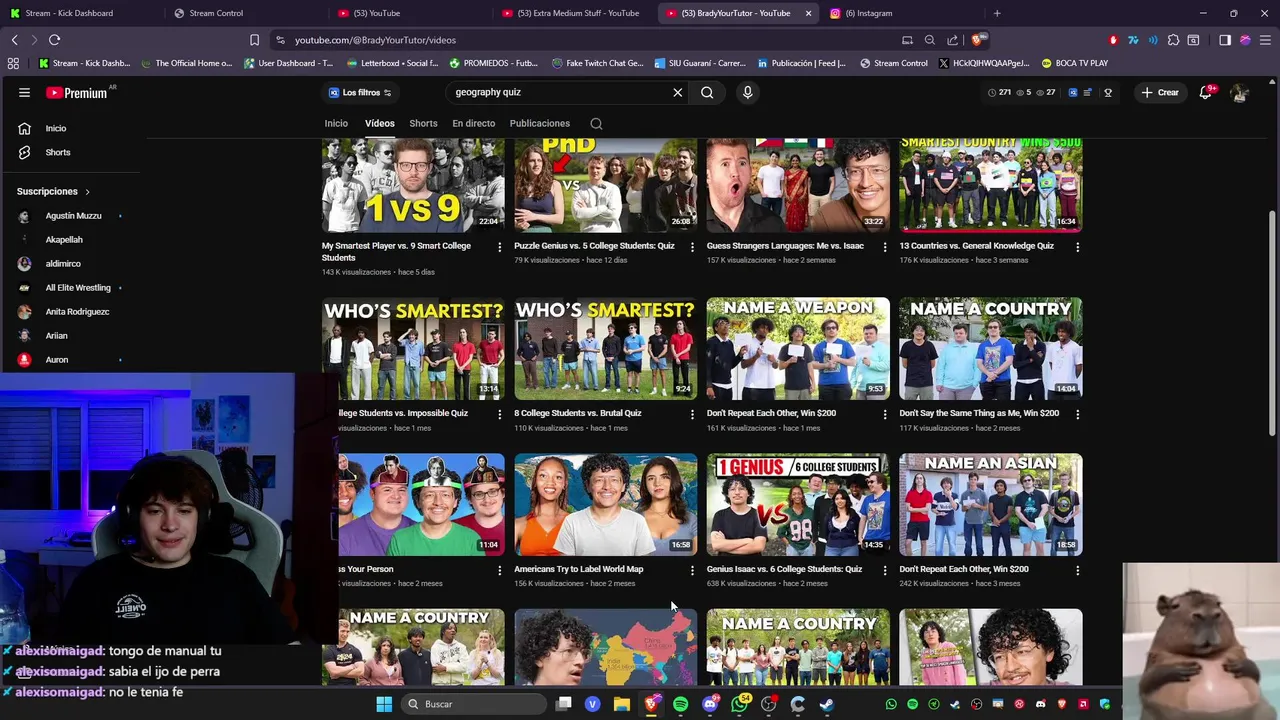Viewport: 1280px width, 720px height.
Task: Switch to Extra Medium Stuff YouTube tab
Action: 578,13
